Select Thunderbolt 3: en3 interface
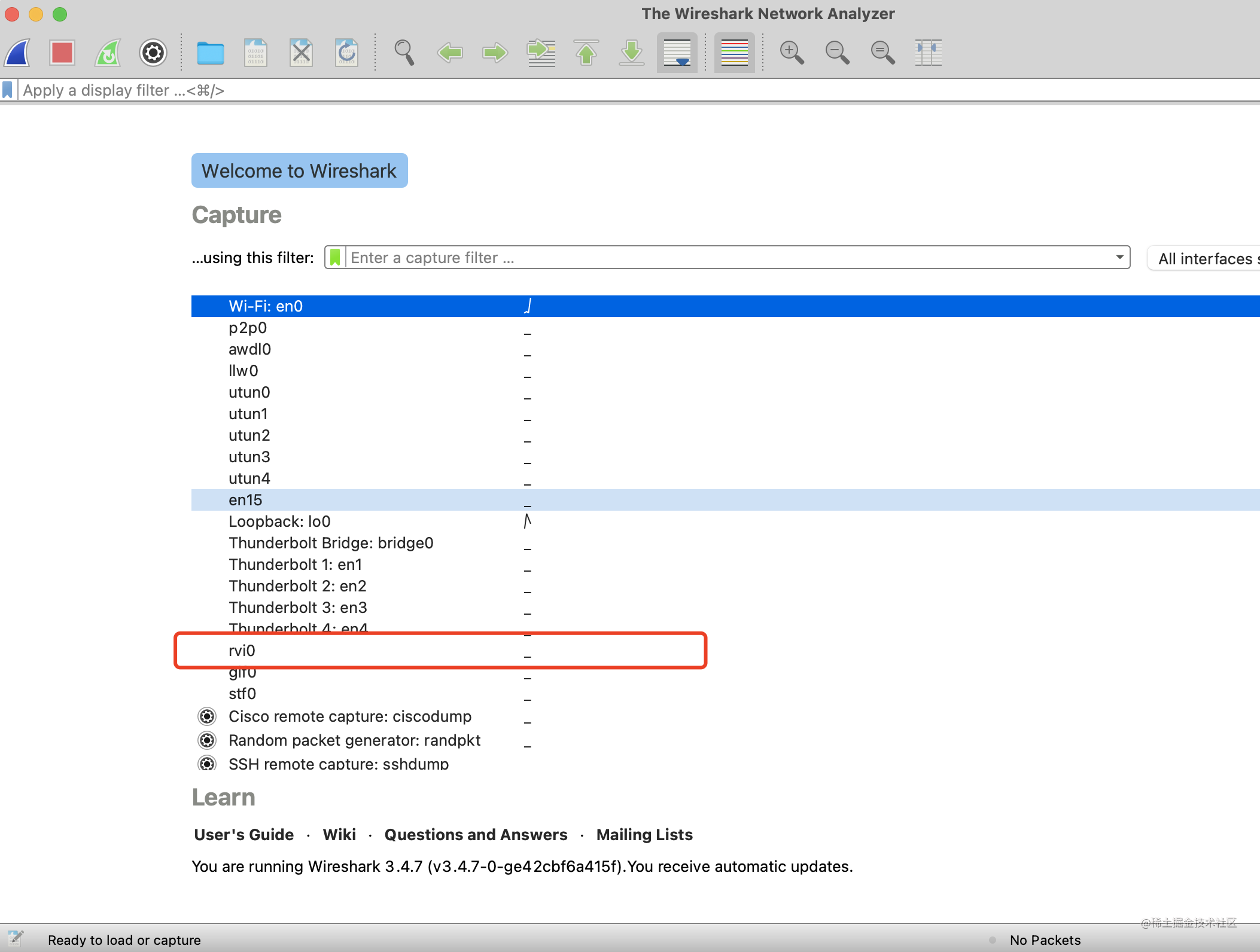This screenshot has height=952, width=1260. coord(726,608)
